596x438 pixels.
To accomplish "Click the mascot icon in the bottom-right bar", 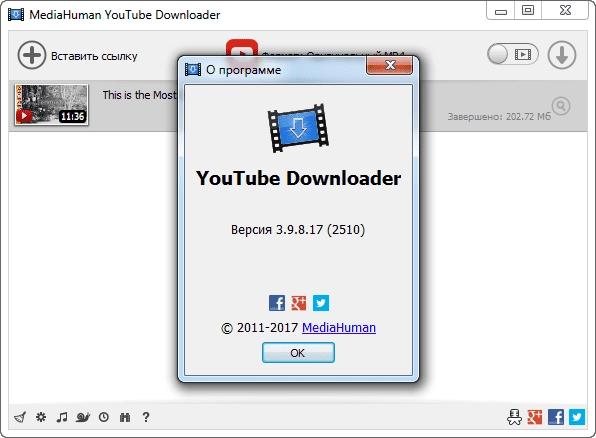I will click(514, 417).
